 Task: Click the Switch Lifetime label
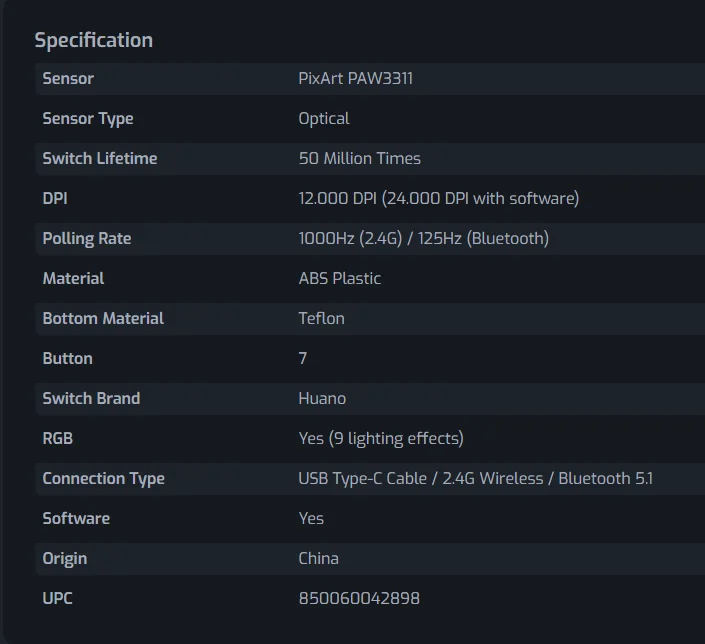click(x=100, y=158)
